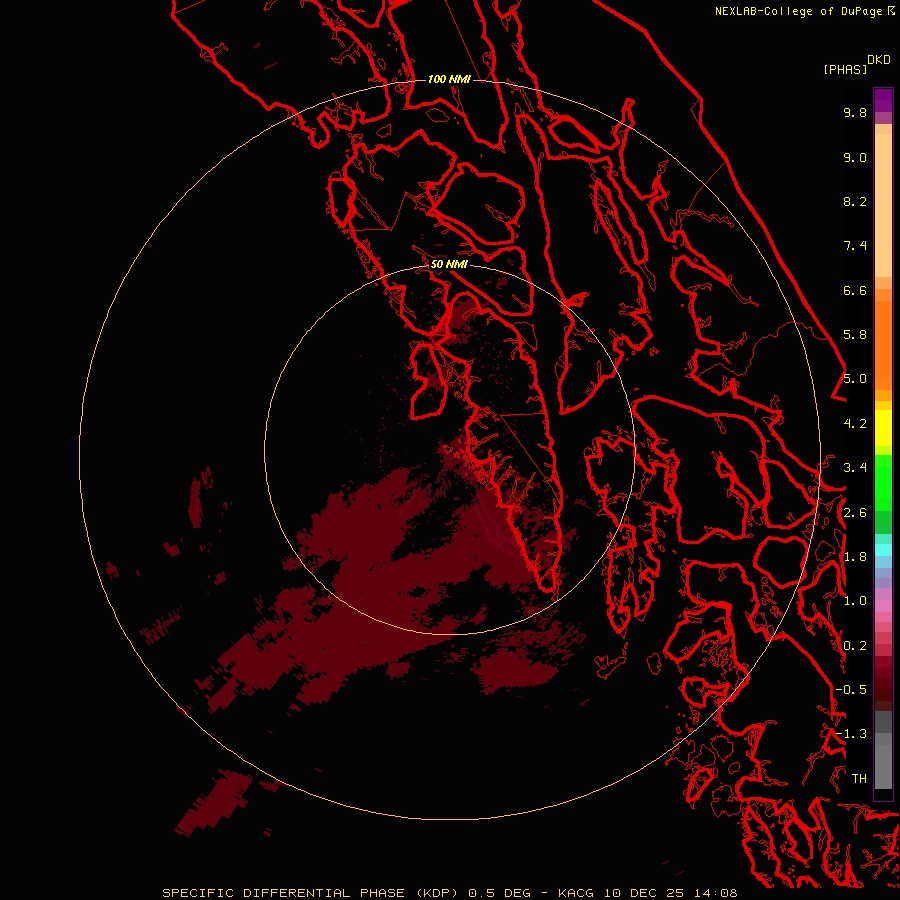Click the 7.4 value on the color scale

tap(855, 246)
